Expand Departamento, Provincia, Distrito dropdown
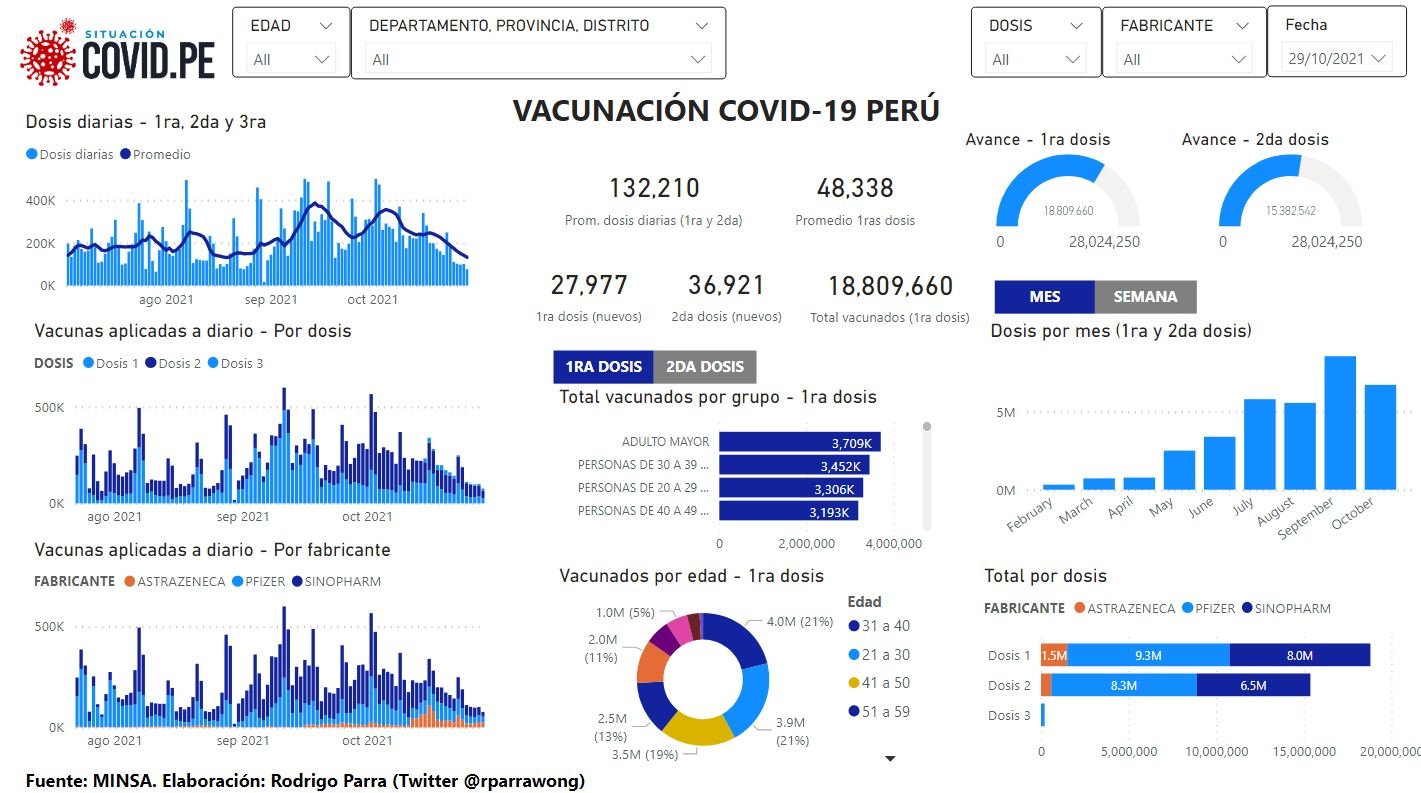This screenshot has height=793, width=1421. tap(539, 60)
